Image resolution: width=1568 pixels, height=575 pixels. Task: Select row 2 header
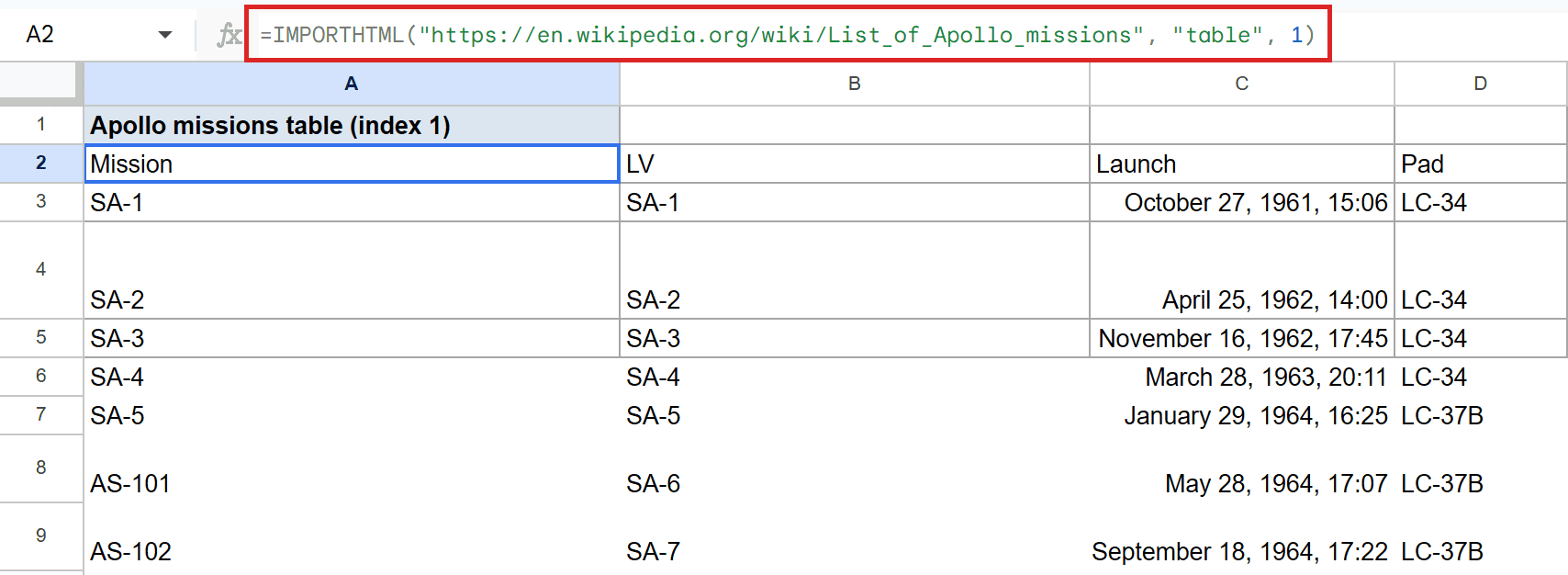41,163
